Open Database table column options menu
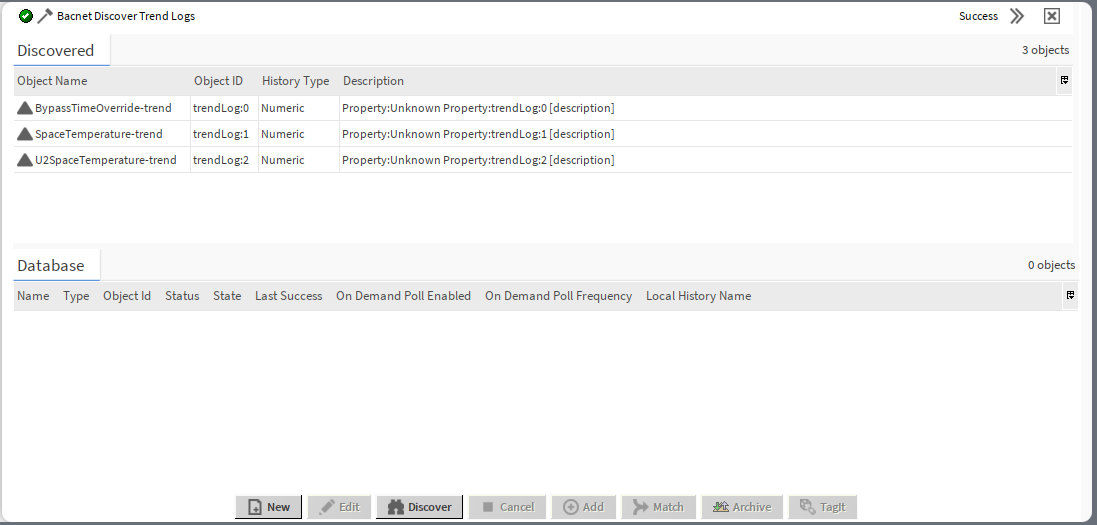This screenshot has height=525, width=1097. (1070, 295)
